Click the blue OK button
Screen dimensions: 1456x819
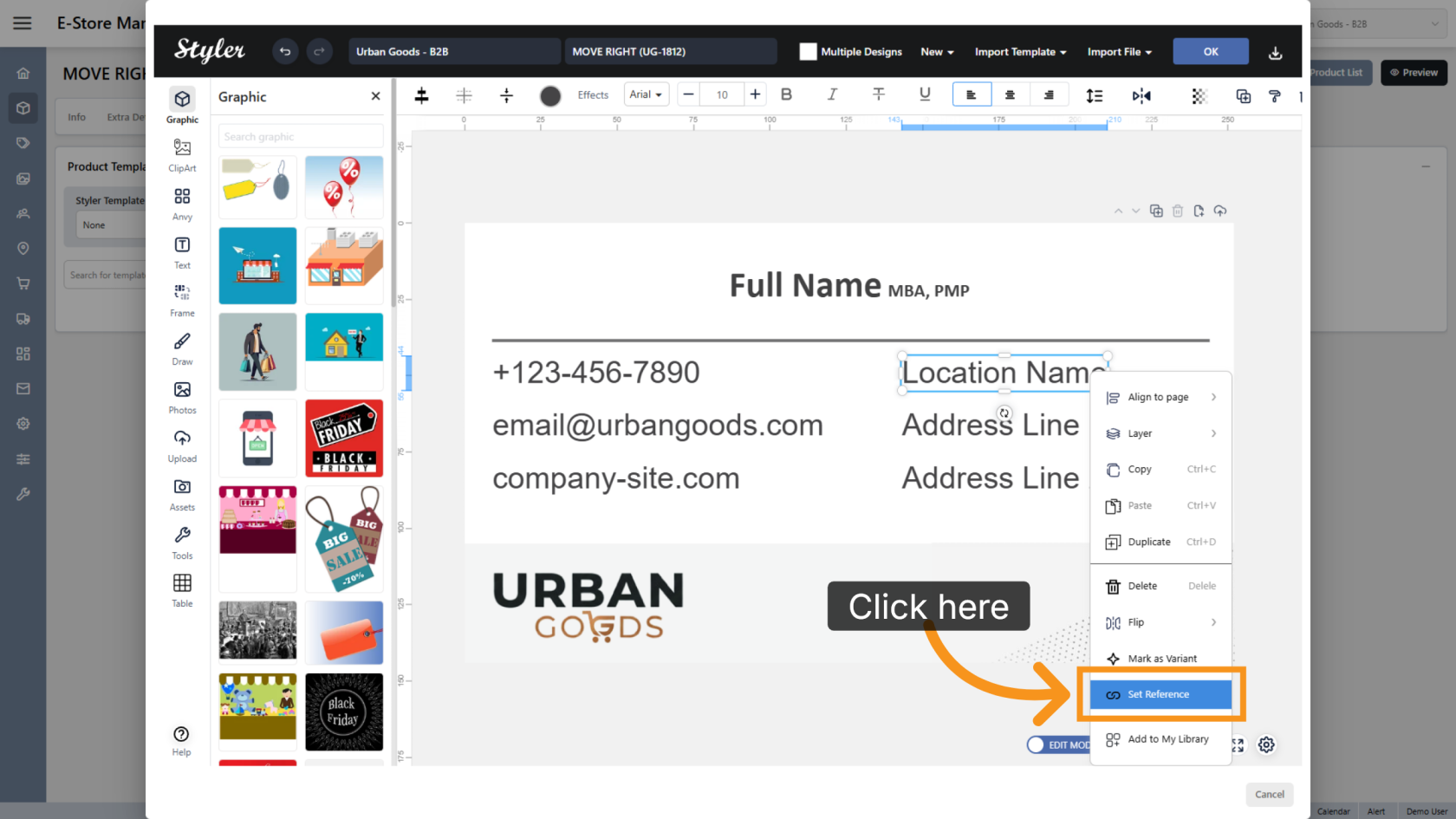click(1211, 51)
